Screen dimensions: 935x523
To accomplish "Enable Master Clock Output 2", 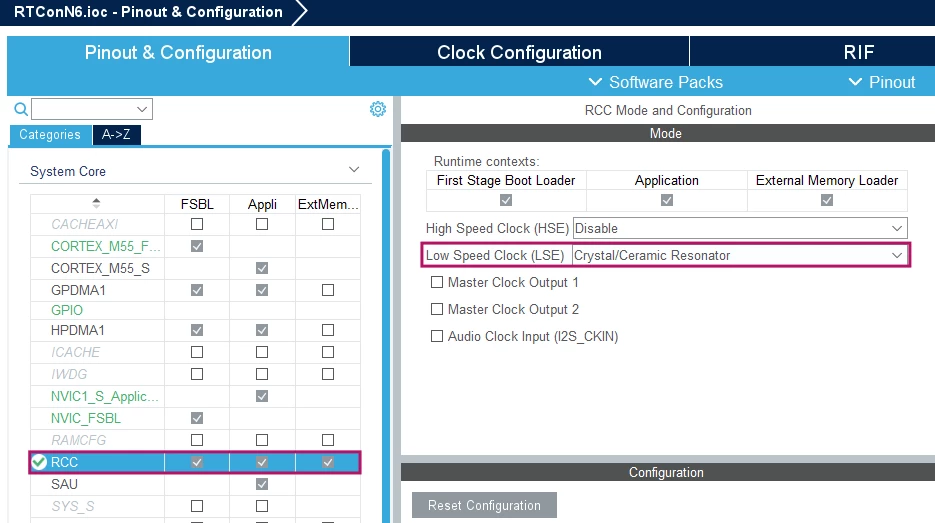I will (437, 309).
